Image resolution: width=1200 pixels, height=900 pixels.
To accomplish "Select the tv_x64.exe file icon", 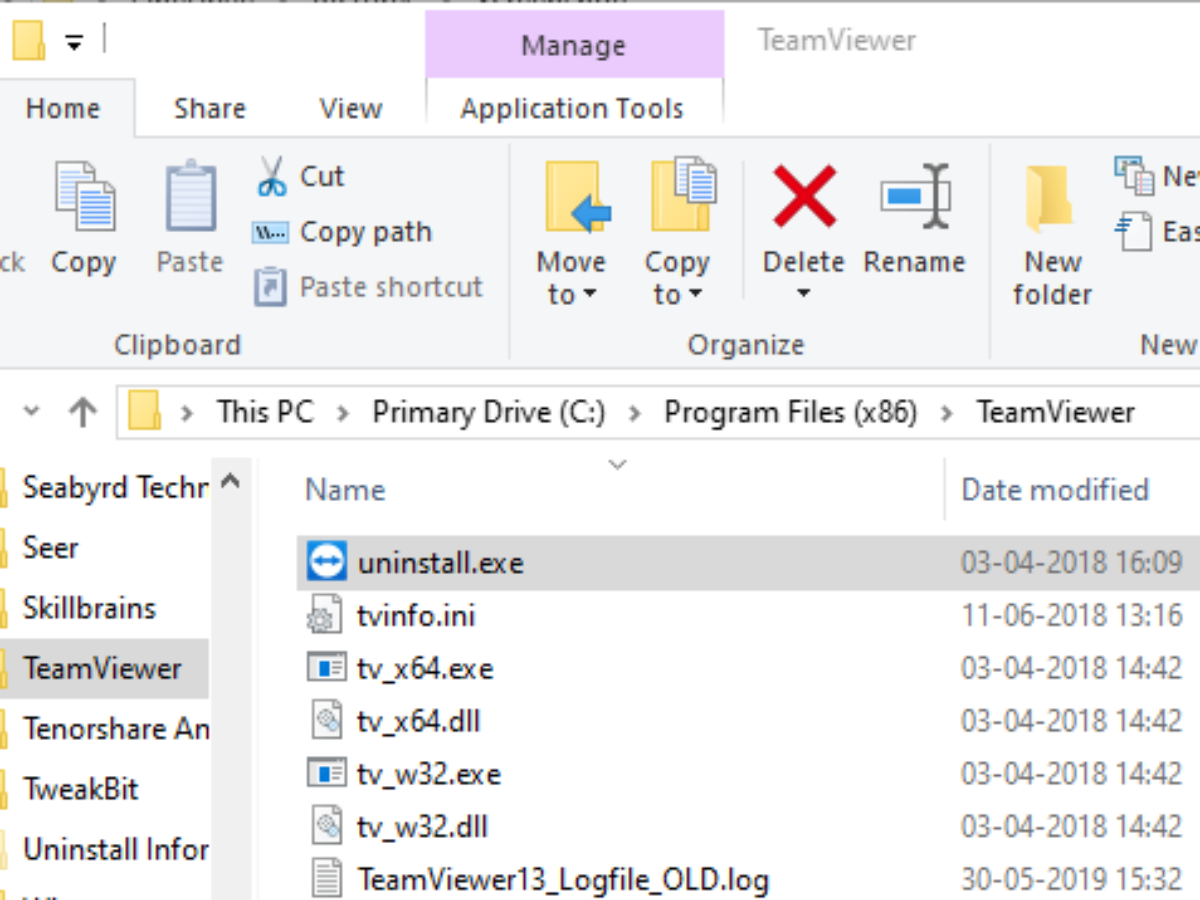I will pyautogui.click(x=326, y=668).
